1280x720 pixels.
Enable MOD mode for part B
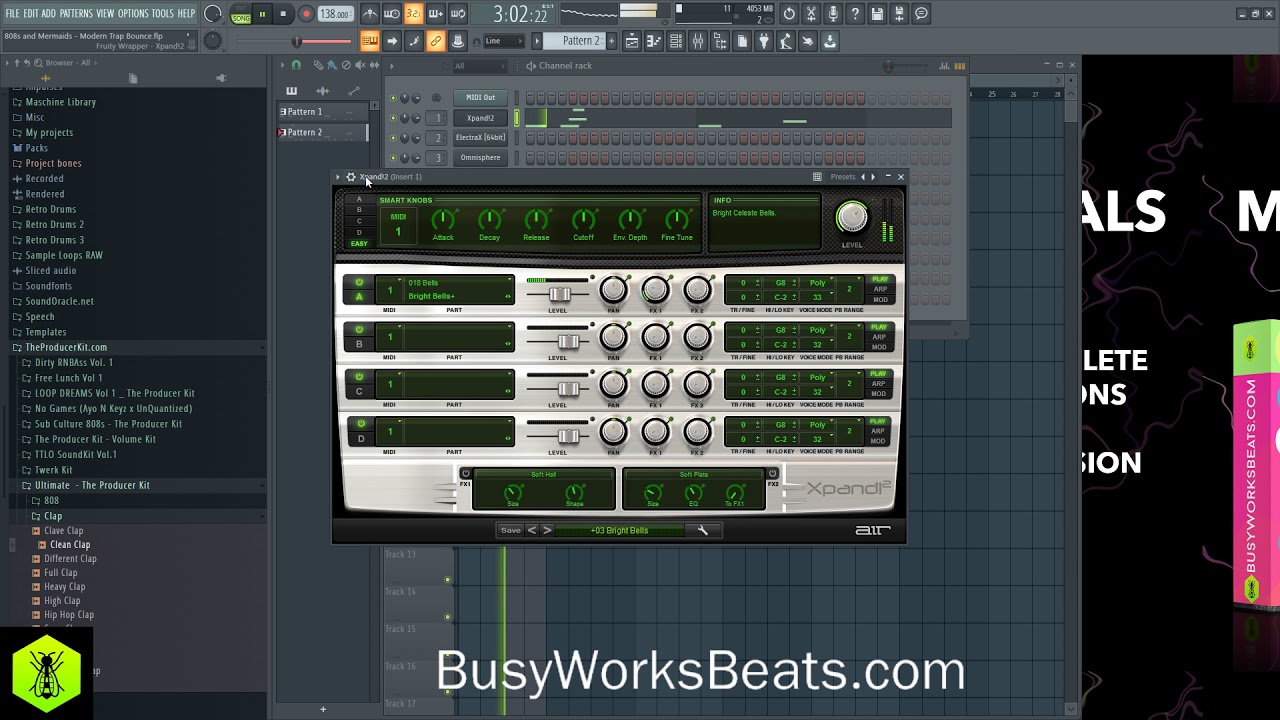[880, 347]
